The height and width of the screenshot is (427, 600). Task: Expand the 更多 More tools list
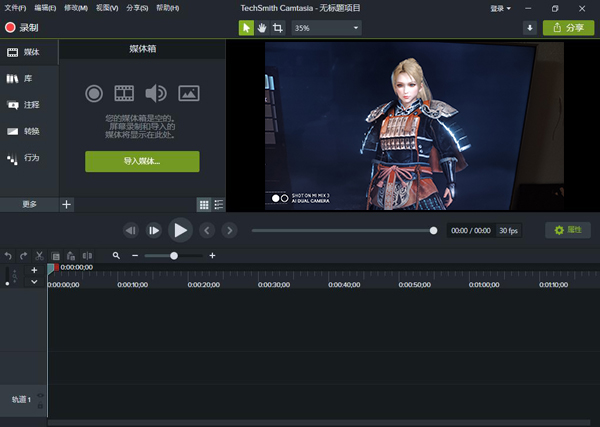[29, 204]
